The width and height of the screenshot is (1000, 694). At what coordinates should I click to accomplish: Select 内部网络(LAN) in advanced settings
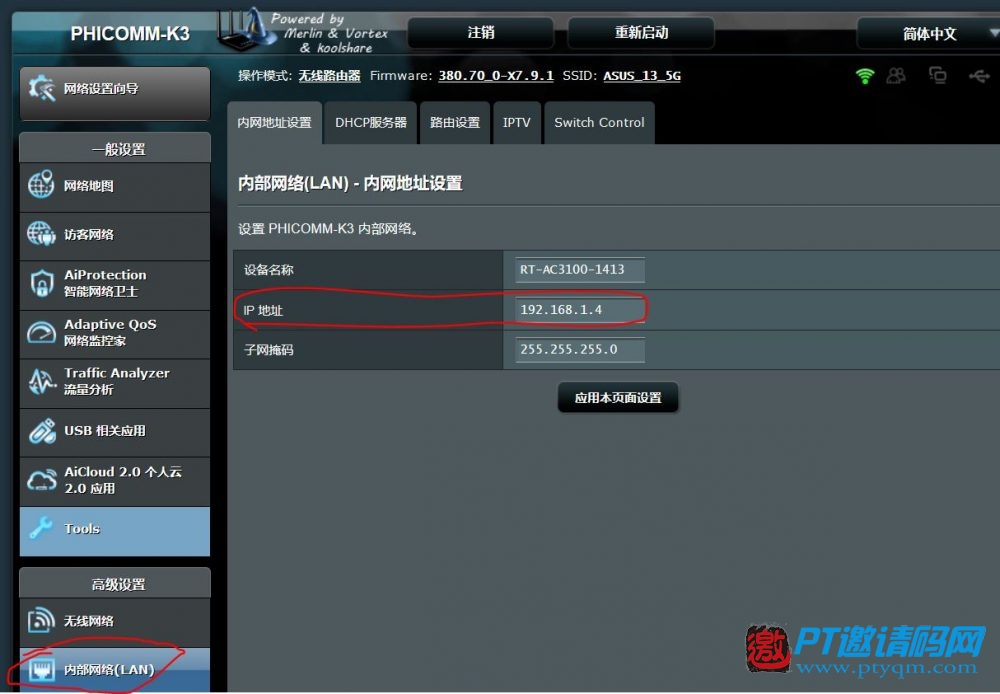click(x=115, y=670)
